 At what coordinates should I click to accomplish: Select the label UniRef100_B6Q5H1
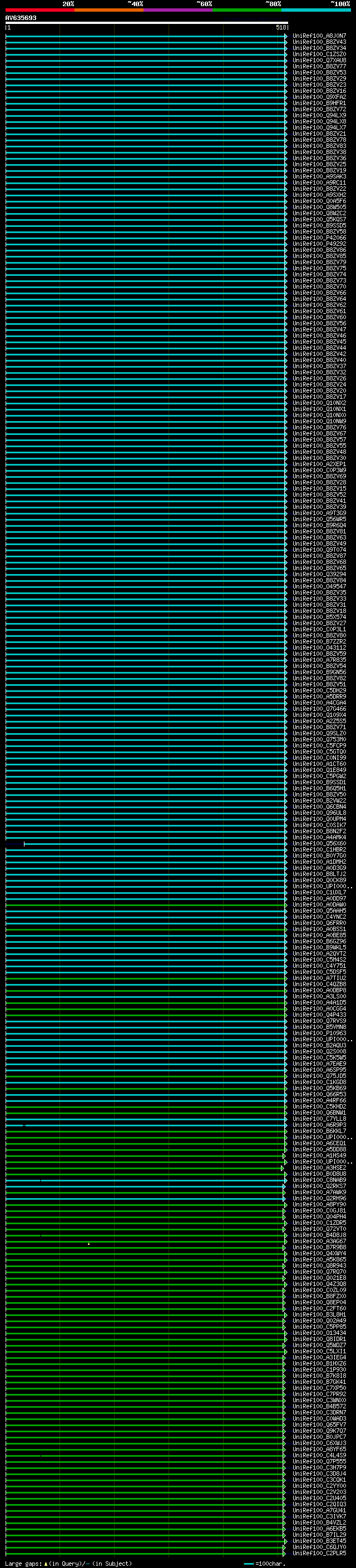319,788
